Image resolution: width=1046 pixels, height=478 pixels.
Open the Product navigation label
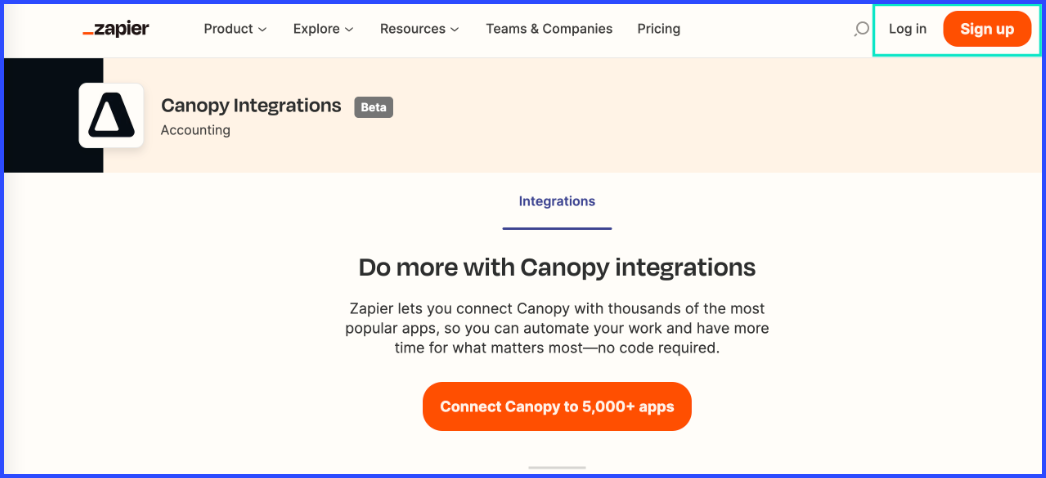point(228,29)
